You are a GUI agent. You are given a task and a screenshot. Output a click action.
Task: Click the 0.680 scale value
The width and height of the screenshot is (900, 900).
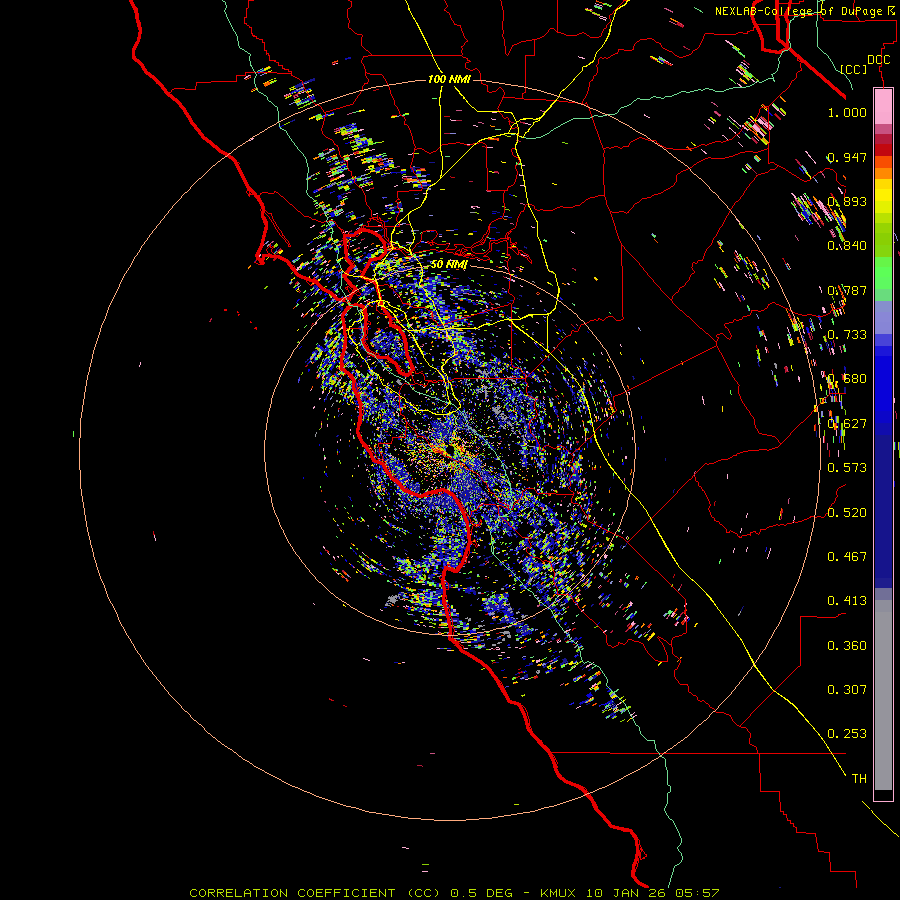(x=847, y=379)
